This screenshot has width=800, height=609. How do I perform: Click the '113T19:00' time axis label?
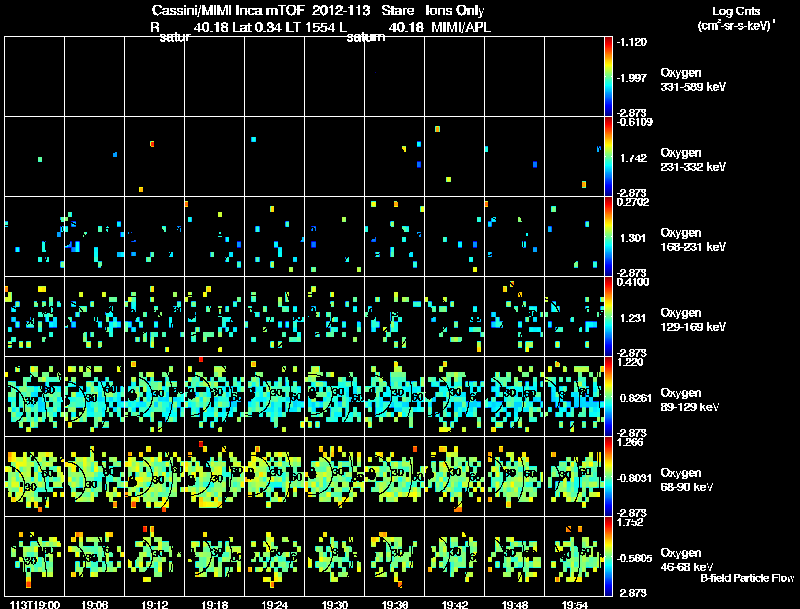pos(35,604)
